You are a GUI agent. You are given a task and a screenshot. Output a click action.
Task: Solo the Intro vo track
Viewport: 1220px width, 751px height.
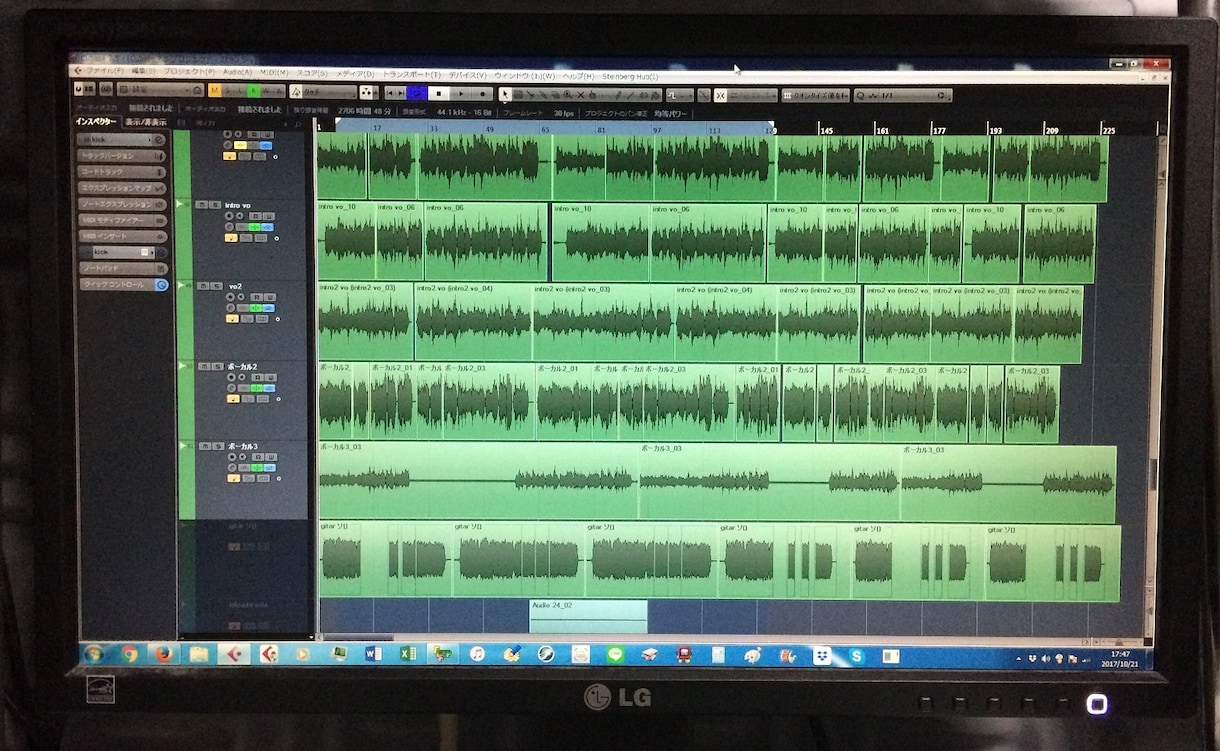point(215,205)
